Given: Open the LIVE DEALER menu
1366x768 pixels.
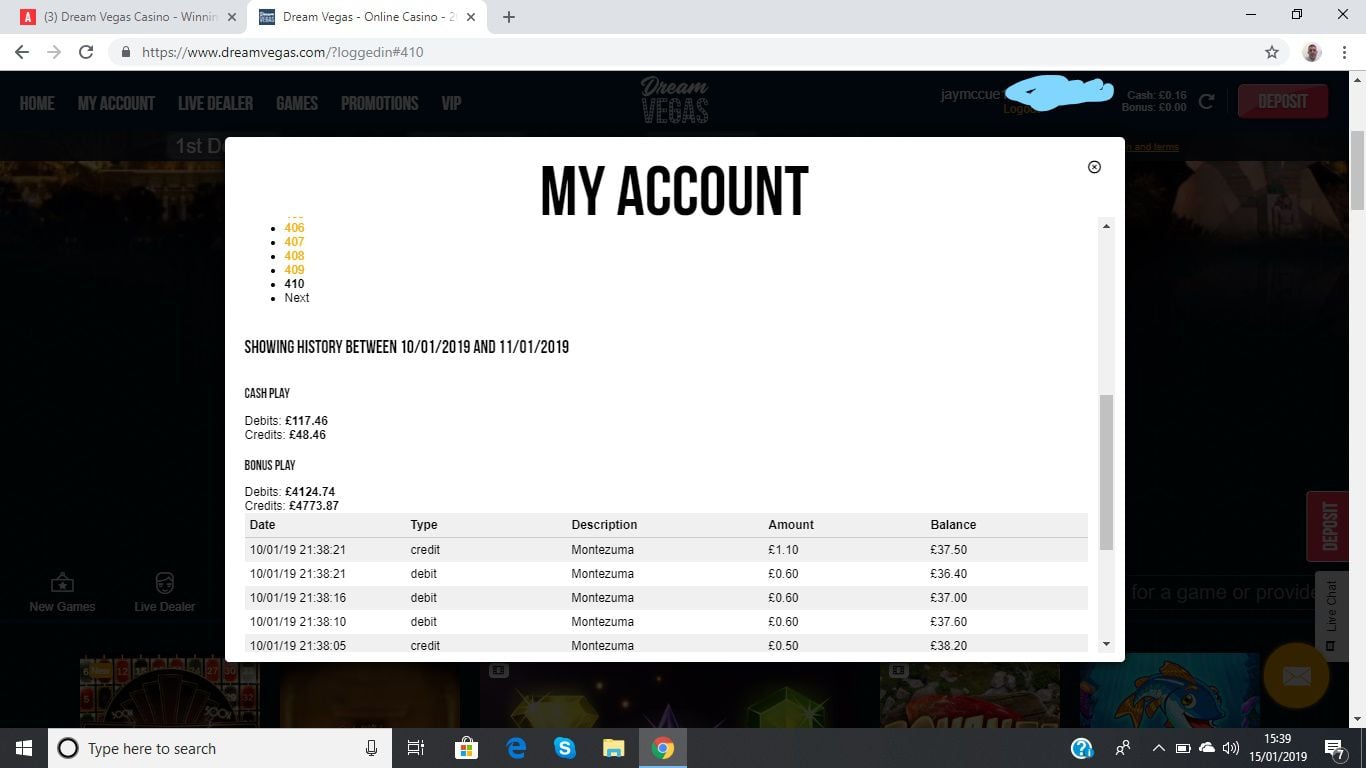Looking at the screenshot, I should [x=215, y=103].
